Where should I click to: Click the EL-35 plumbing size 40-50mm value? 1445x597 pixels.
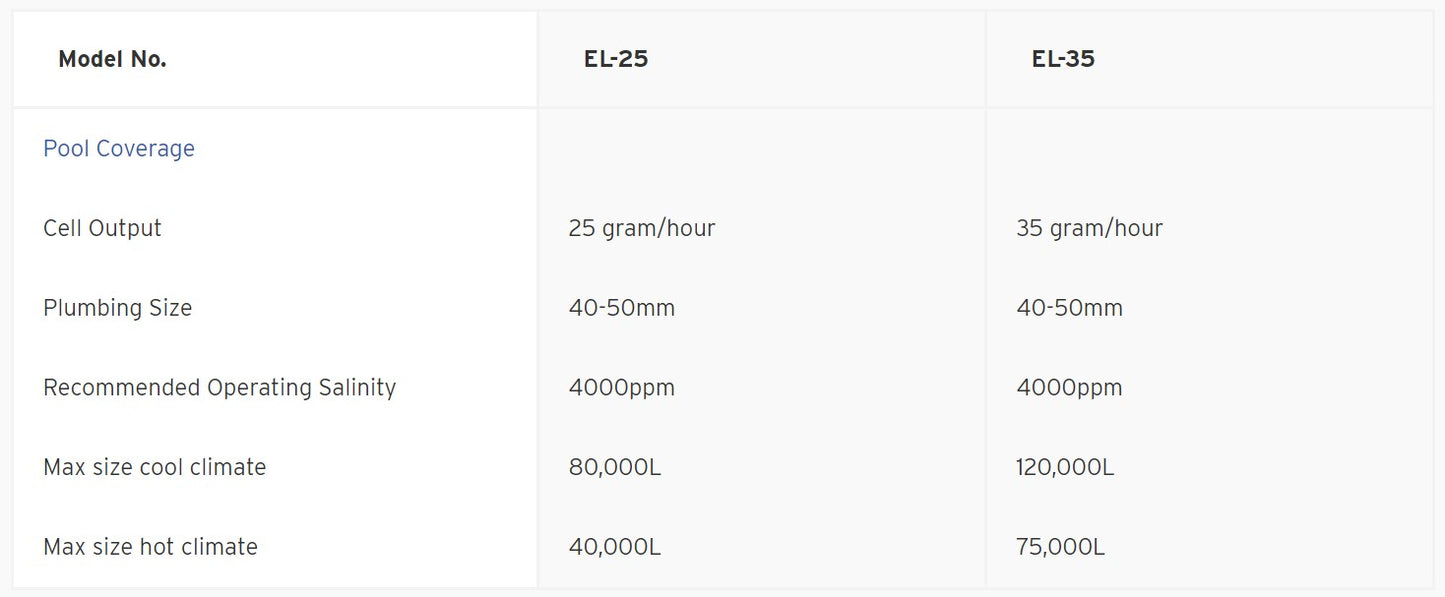pyautogui.click(x=1069, y=308)
